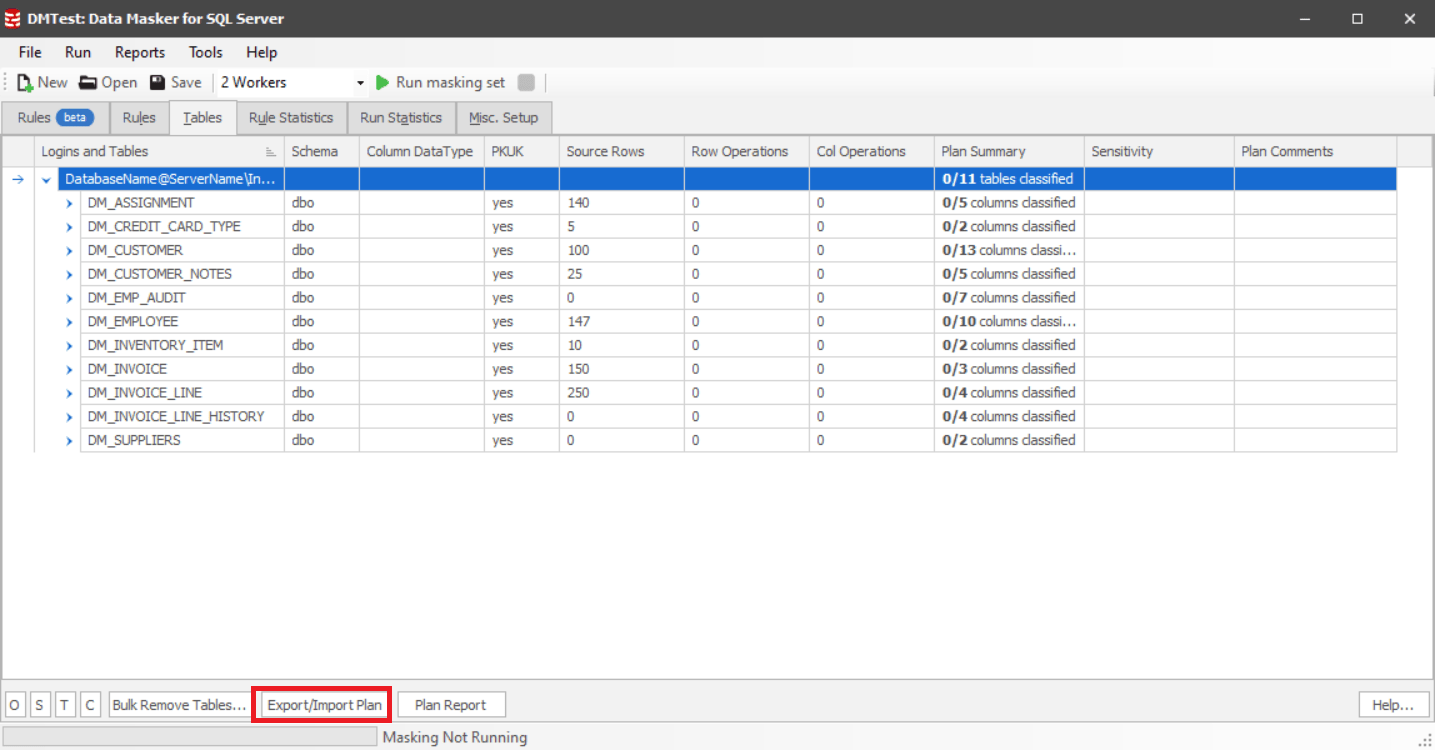Click the Plan Report button

click(x=451, y=705)
